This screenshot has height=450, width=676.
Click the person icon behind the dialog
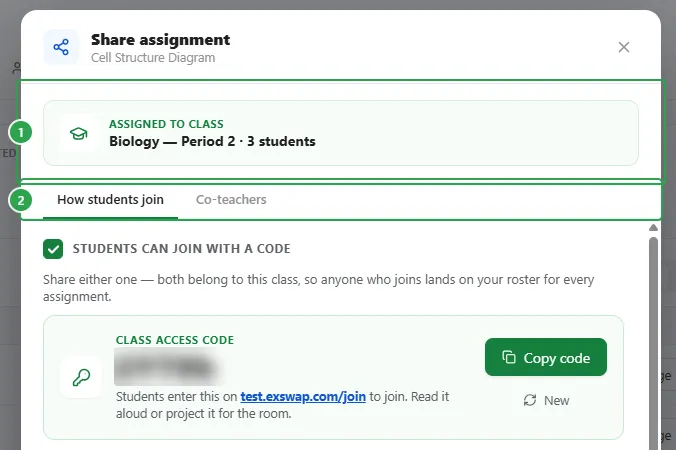click(x=16, y=67)
